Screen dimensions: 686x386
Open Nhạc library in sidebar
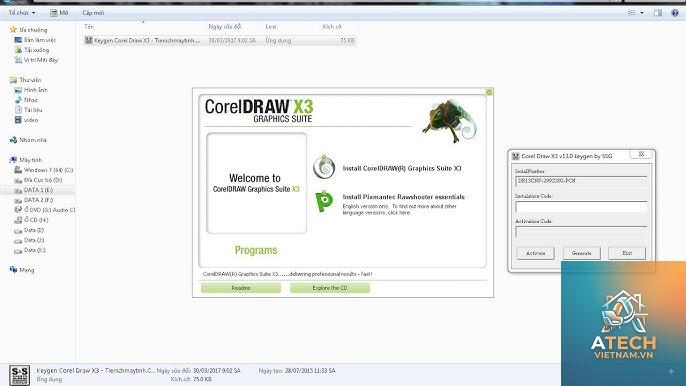(x=26, y=100)
